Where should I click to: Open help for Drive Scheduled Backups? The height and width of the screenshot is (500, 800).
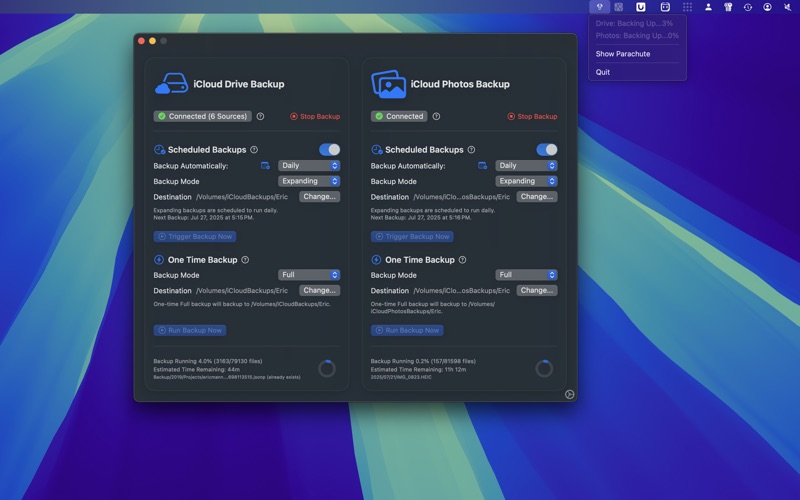(254, 149)
